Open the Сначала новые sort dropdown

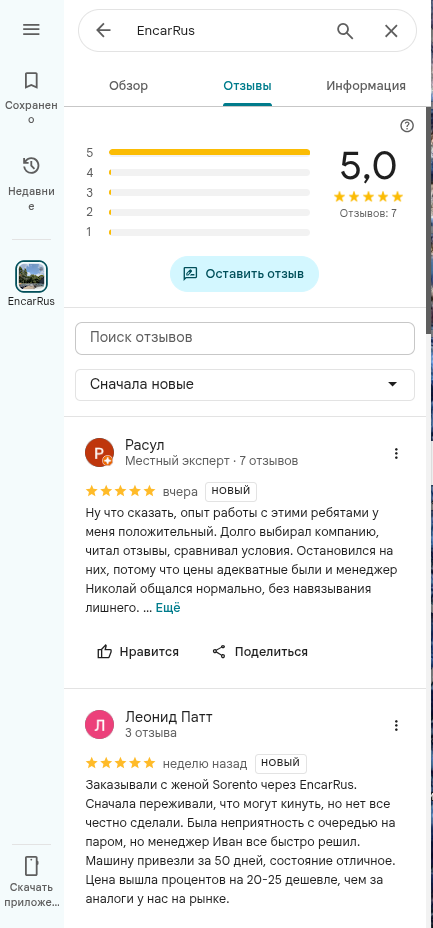pyautogui.click(x=245, y=385)
